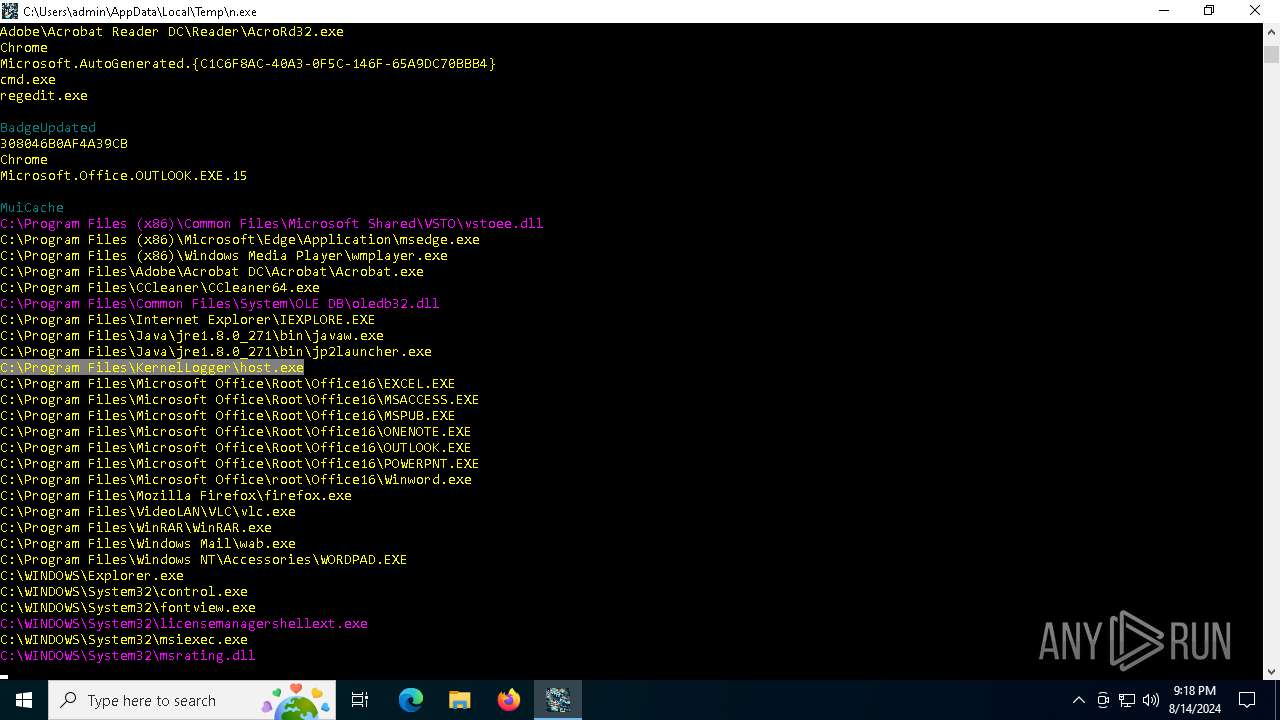Image resolution: width=1280 pixels, height=720 pixels.
Task: Click the firefox.exe path line
Action: click(x=176, y=496)
